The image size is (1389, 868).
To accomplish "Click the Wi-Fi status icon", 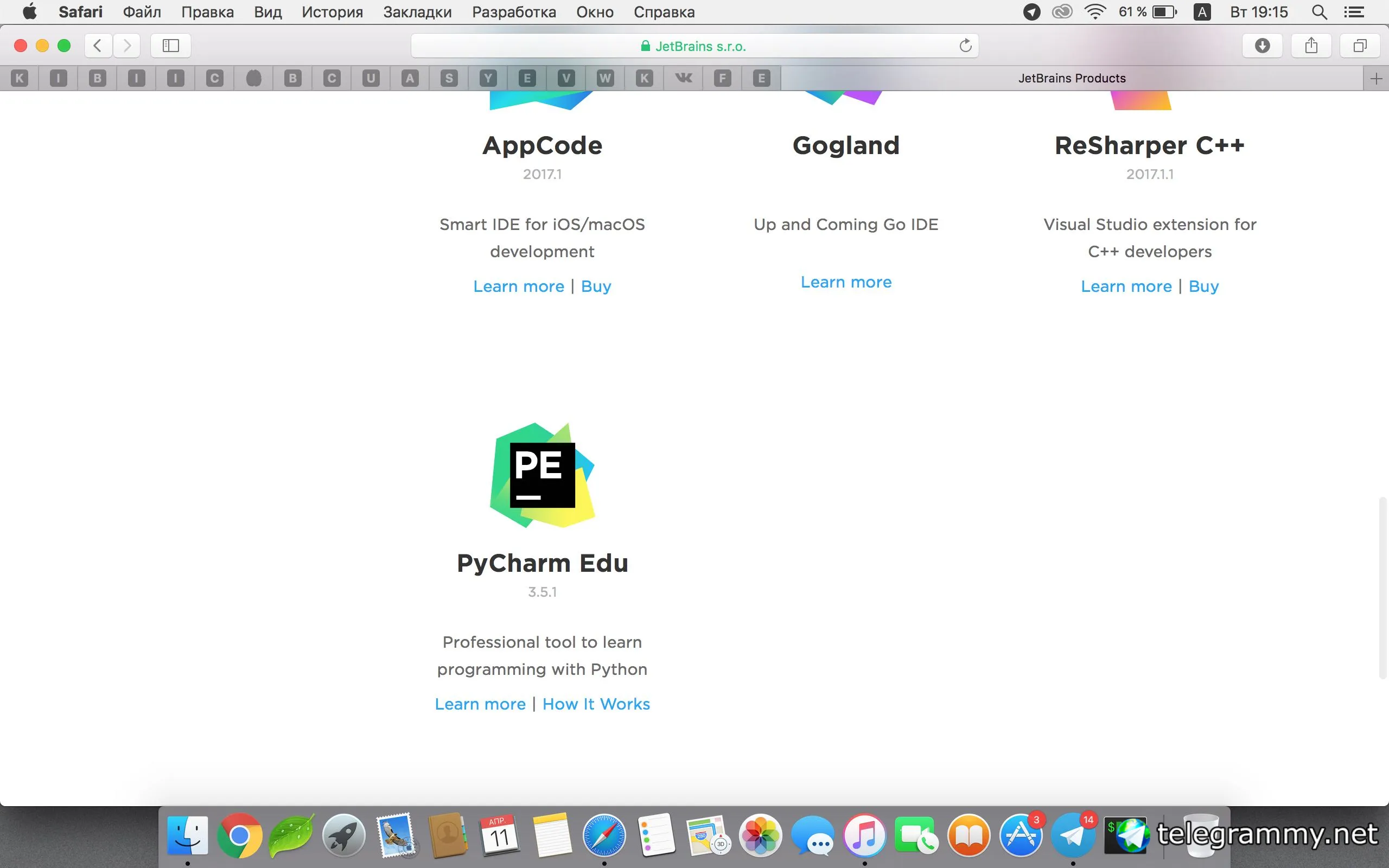I will click(1095, 12).
